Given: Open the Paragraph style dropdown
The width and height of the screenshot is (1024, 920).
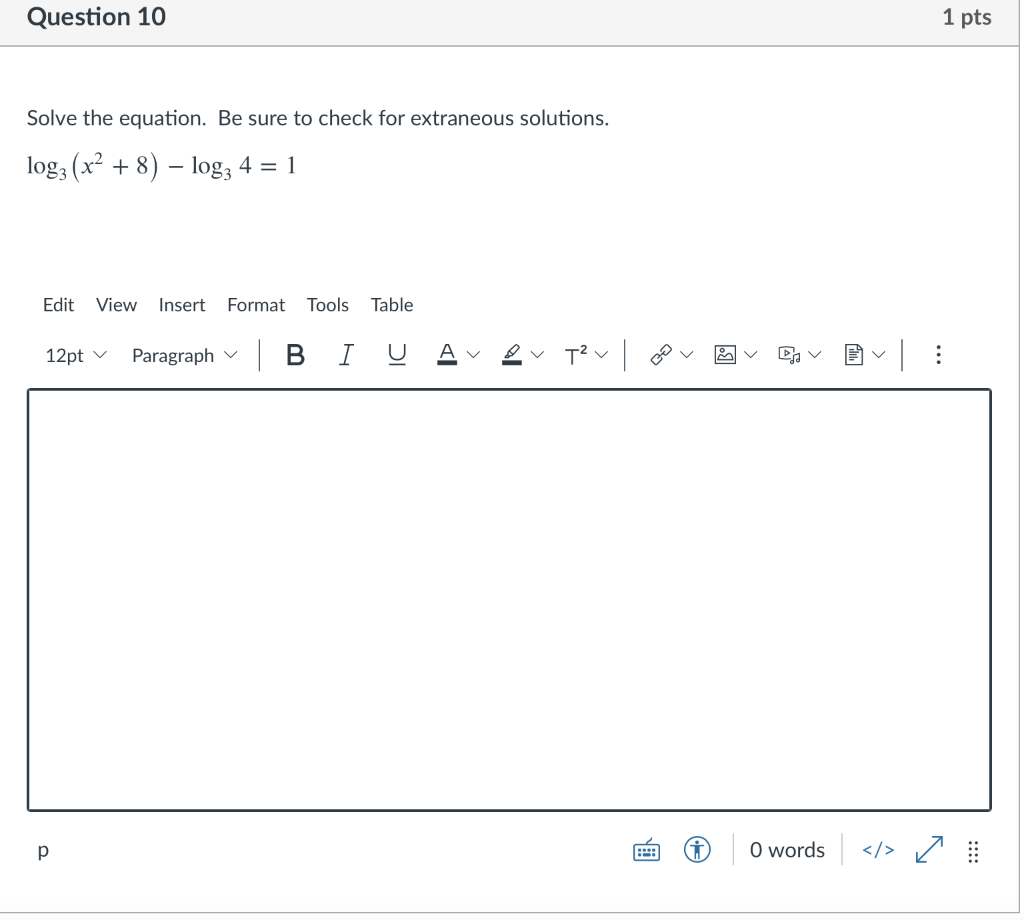Looking at the screenshot, I should tap(184, 354).
